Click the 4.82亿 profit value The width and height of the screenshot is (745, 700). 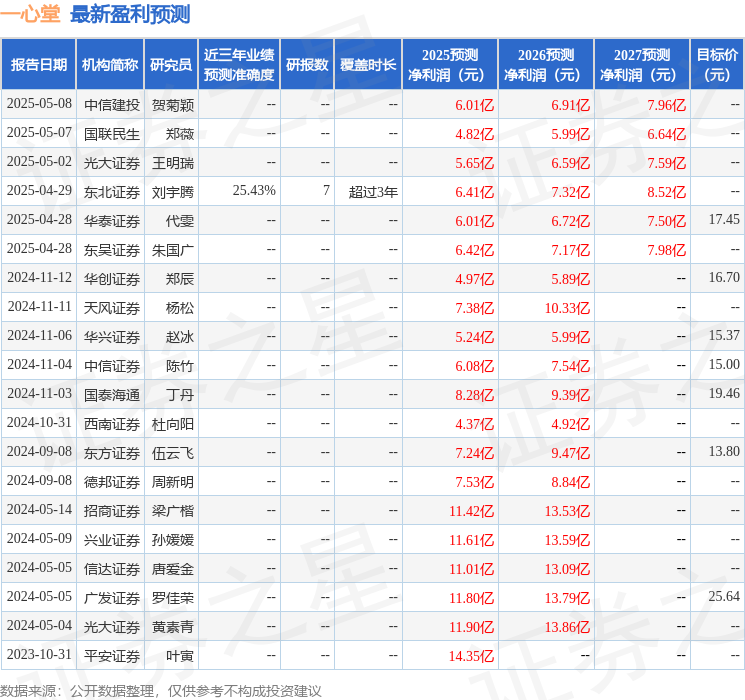pos(474,134)
